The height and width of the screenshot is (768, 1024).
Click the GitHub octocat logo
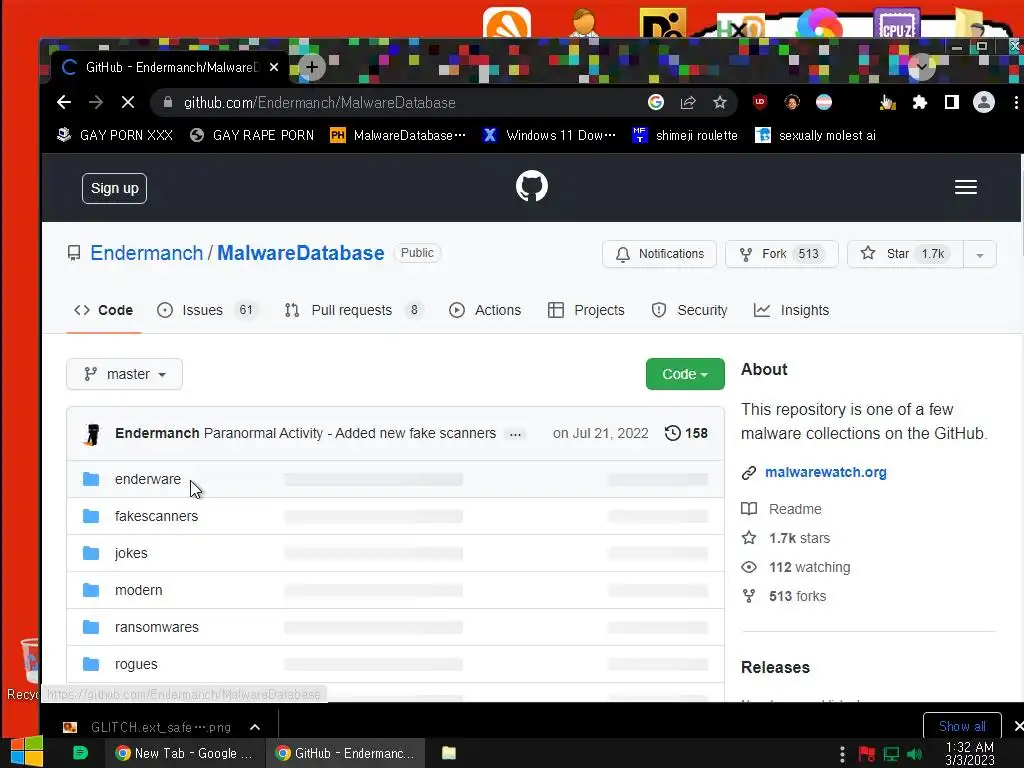click(532, 187)
